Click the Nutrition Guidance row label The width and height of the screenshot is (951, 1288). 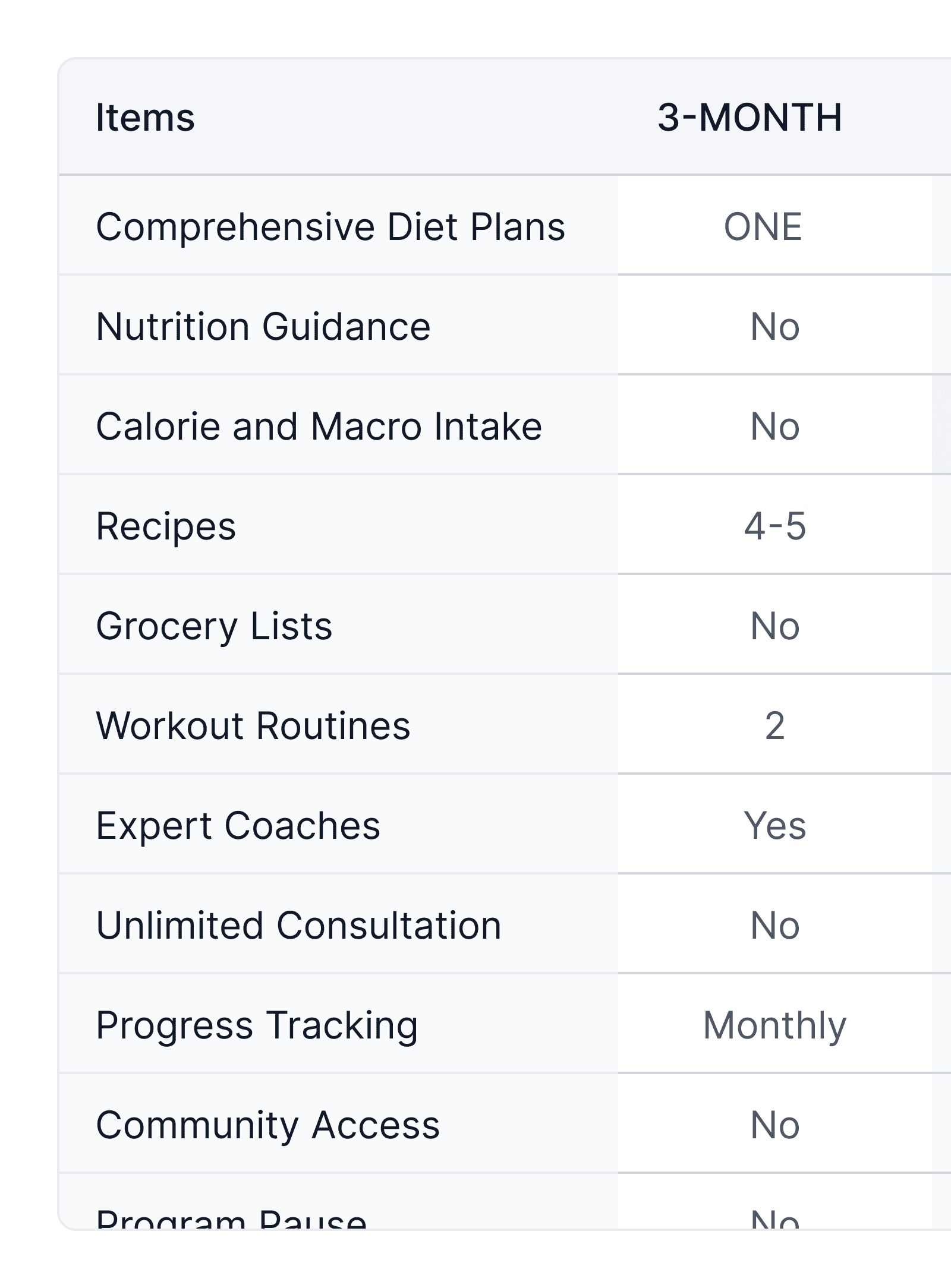pos(263,327)
